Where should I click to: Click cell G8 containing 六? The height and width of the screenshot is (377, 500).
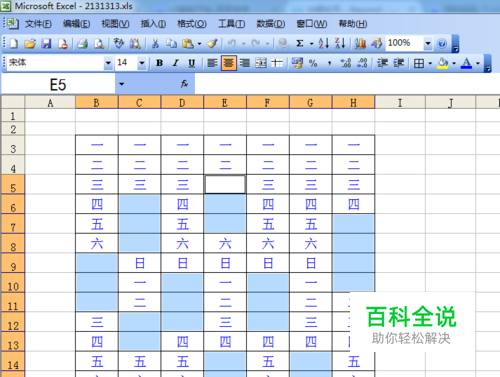click(311, 243)
